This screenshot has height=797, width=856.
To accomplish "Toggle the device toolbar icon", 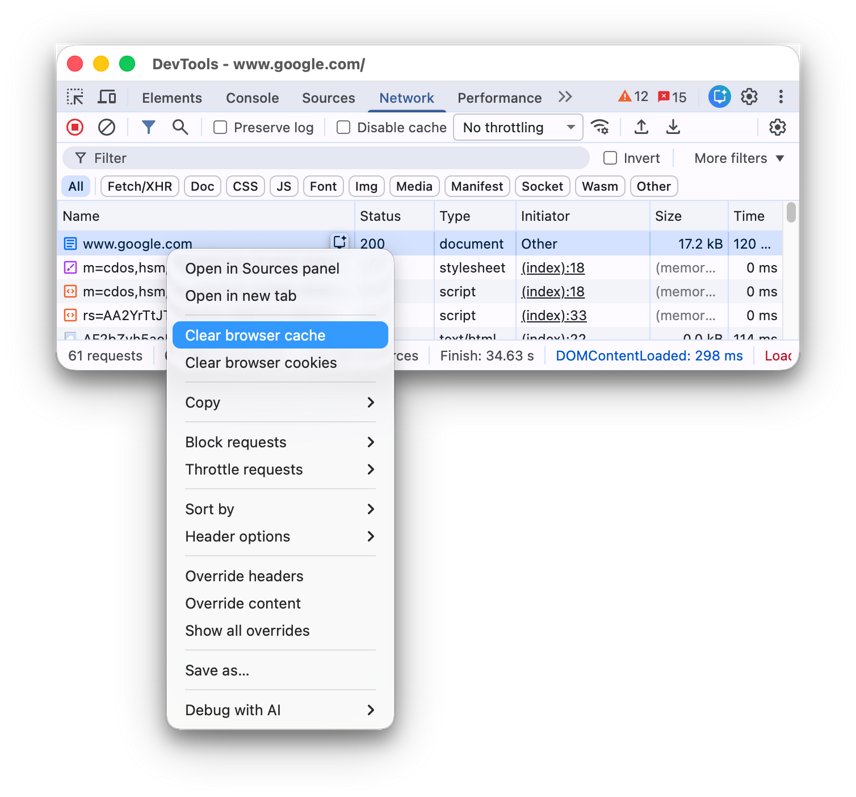I will (106, 97).
